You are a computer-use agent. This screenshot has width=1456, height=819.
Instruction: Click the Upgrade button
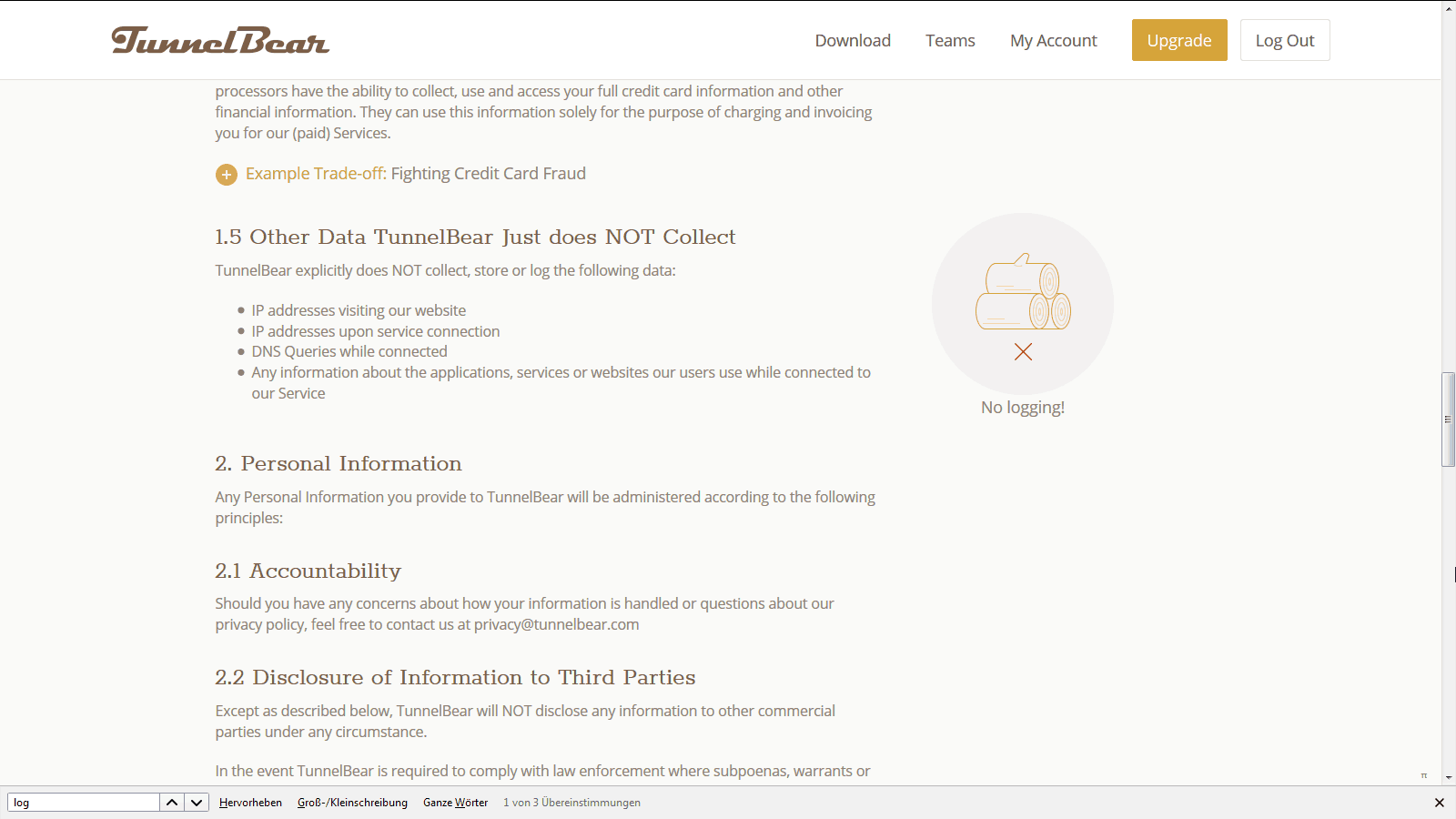[1179, 40]
